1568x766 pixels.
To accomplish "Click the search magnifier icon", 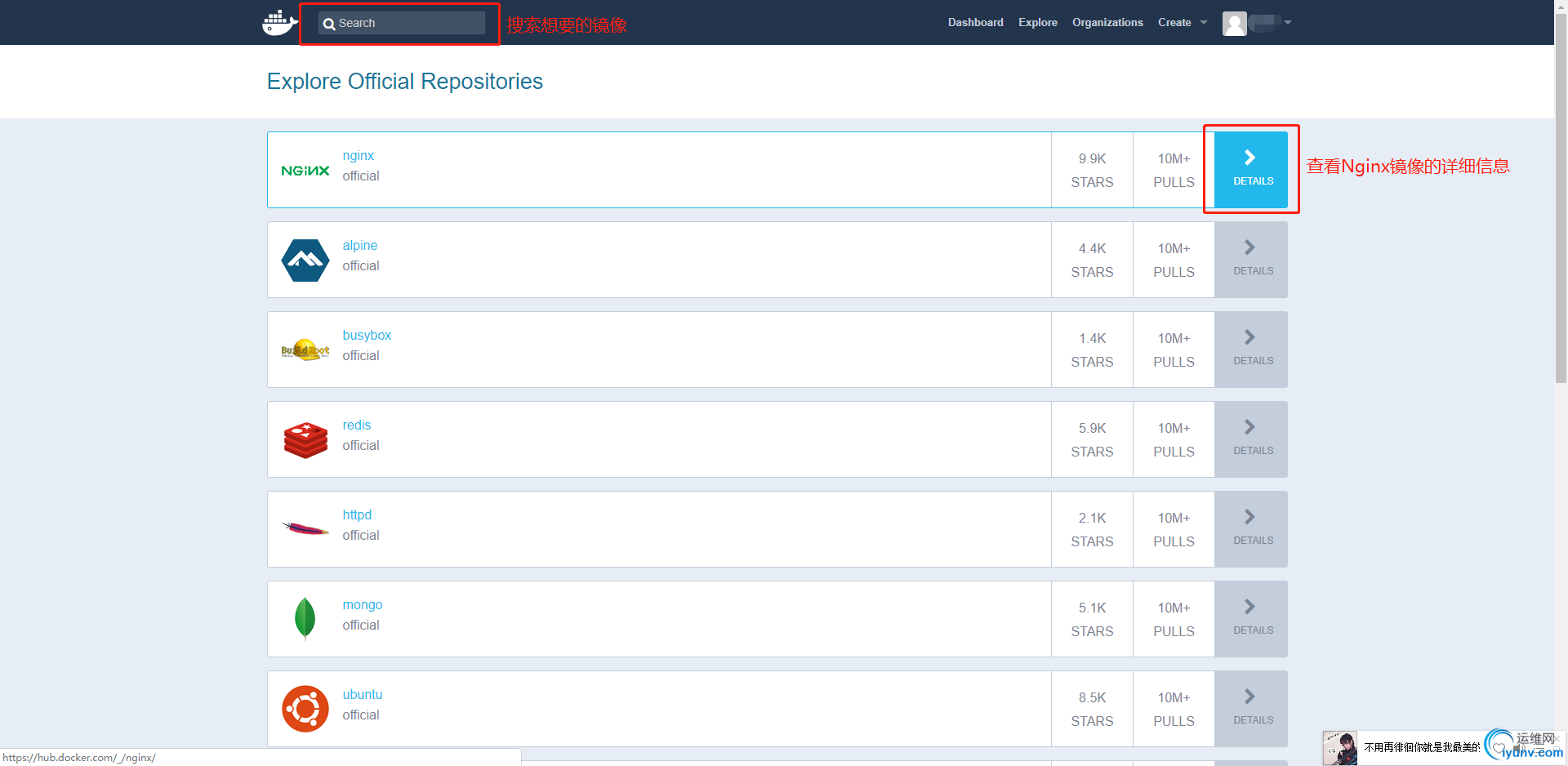I will 329,24.
